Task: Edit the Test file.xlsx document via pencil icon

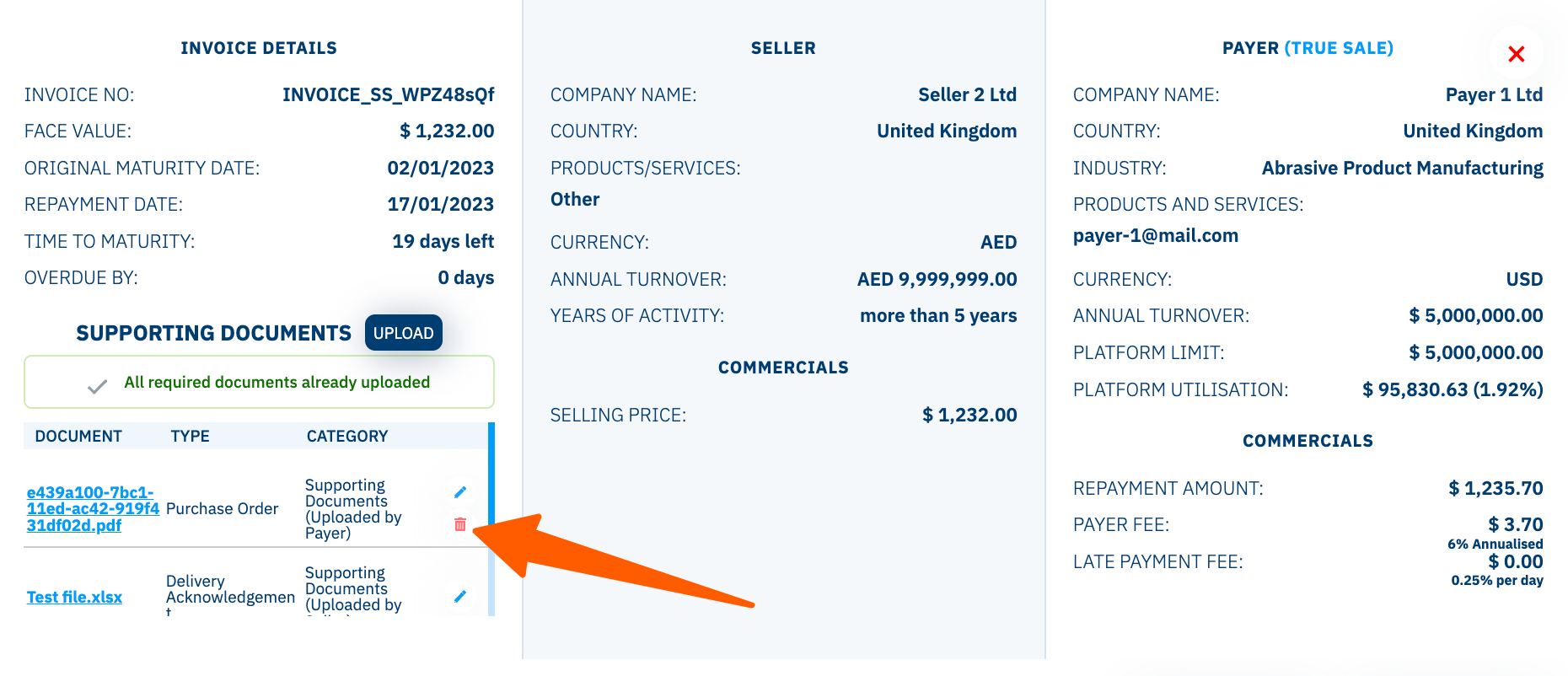Action: pos(460,597)
